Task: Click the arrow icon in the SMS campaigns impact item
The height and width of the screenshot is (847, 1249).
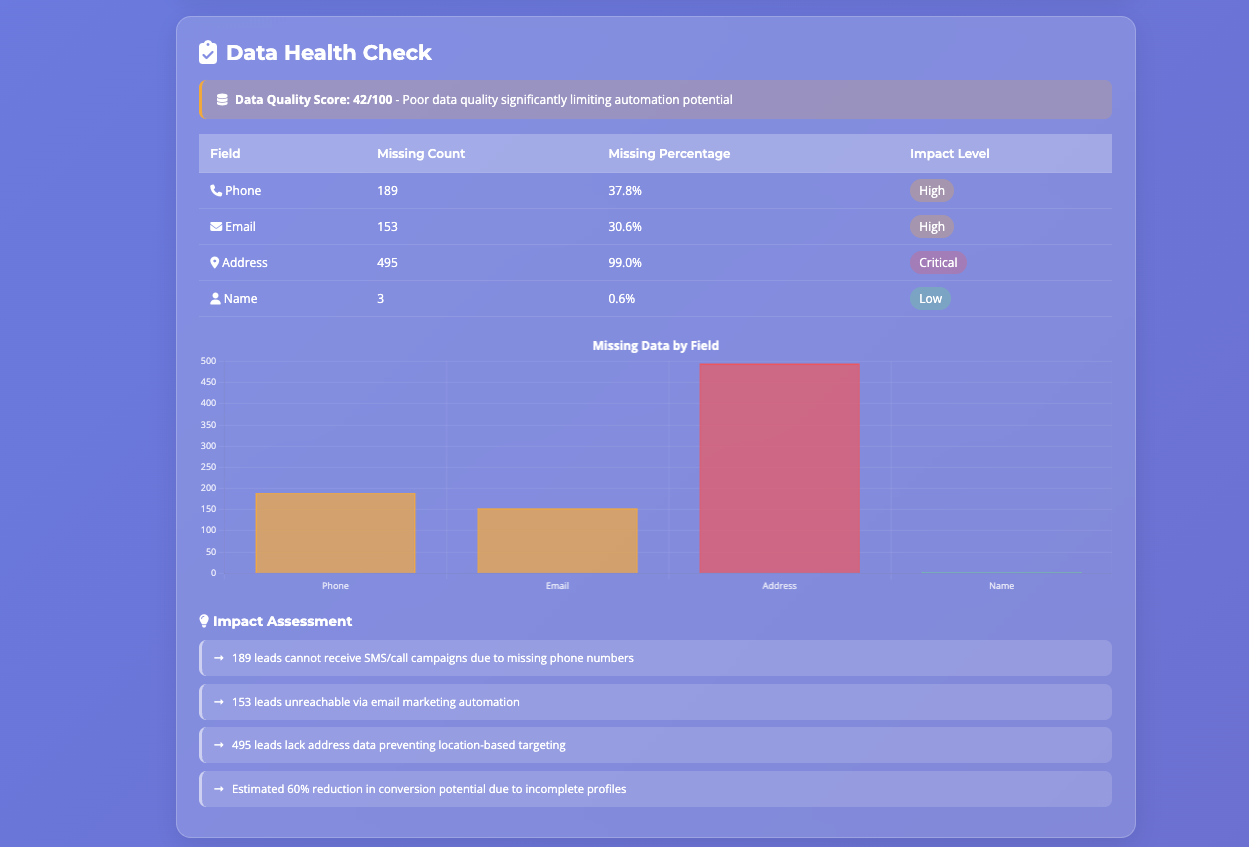Action: pyautogui.click(x=219, y=658)
